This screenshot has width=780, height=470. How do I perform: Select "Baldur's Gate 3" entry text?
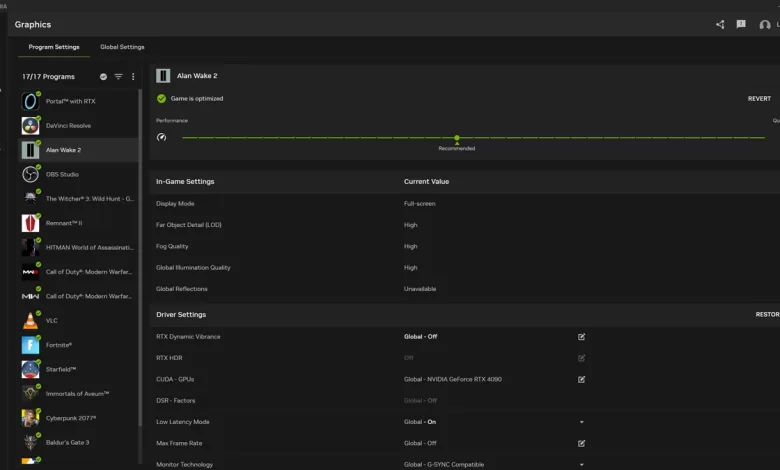coord(67,443)
